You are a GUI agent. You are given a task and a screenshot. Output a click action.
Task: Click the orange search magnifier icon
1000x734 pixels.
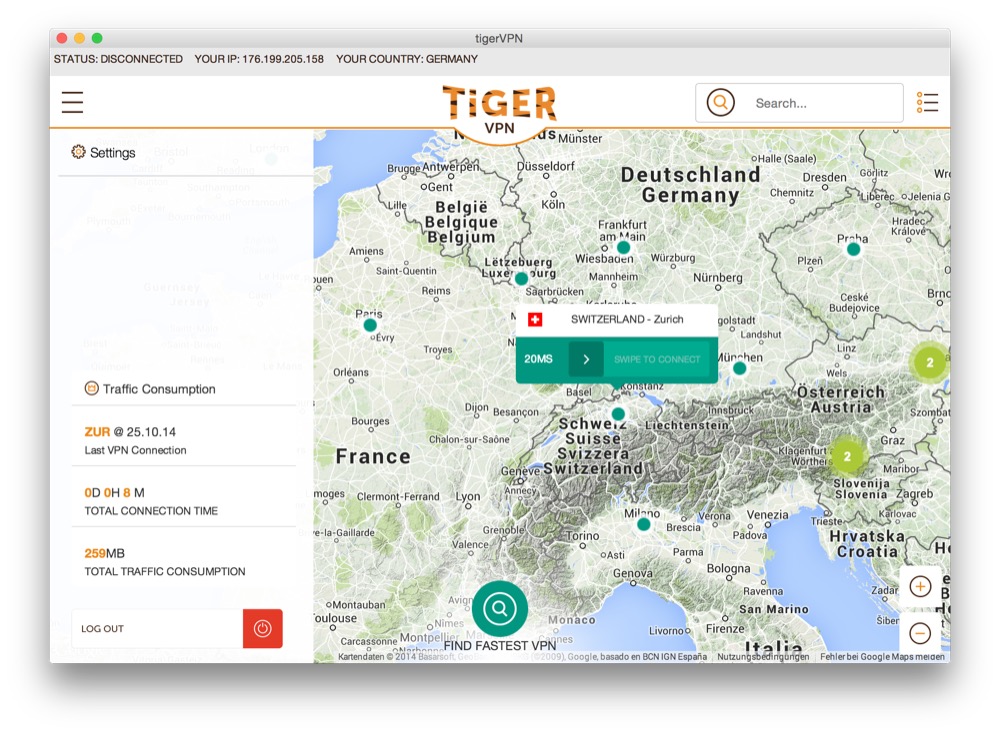coord(720,102)
